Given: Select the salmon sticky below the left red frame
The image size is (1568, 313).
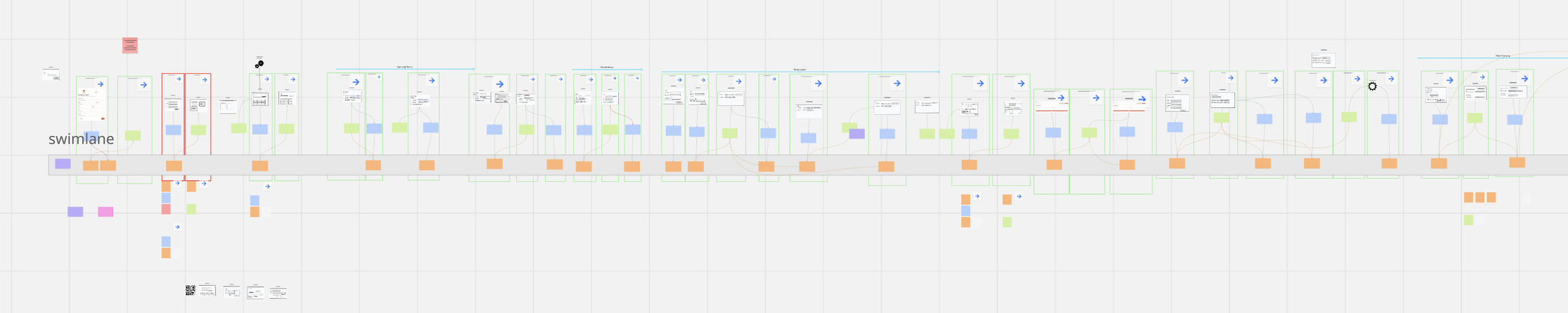Looking at the screenshot, I should [x=166, y=209].
